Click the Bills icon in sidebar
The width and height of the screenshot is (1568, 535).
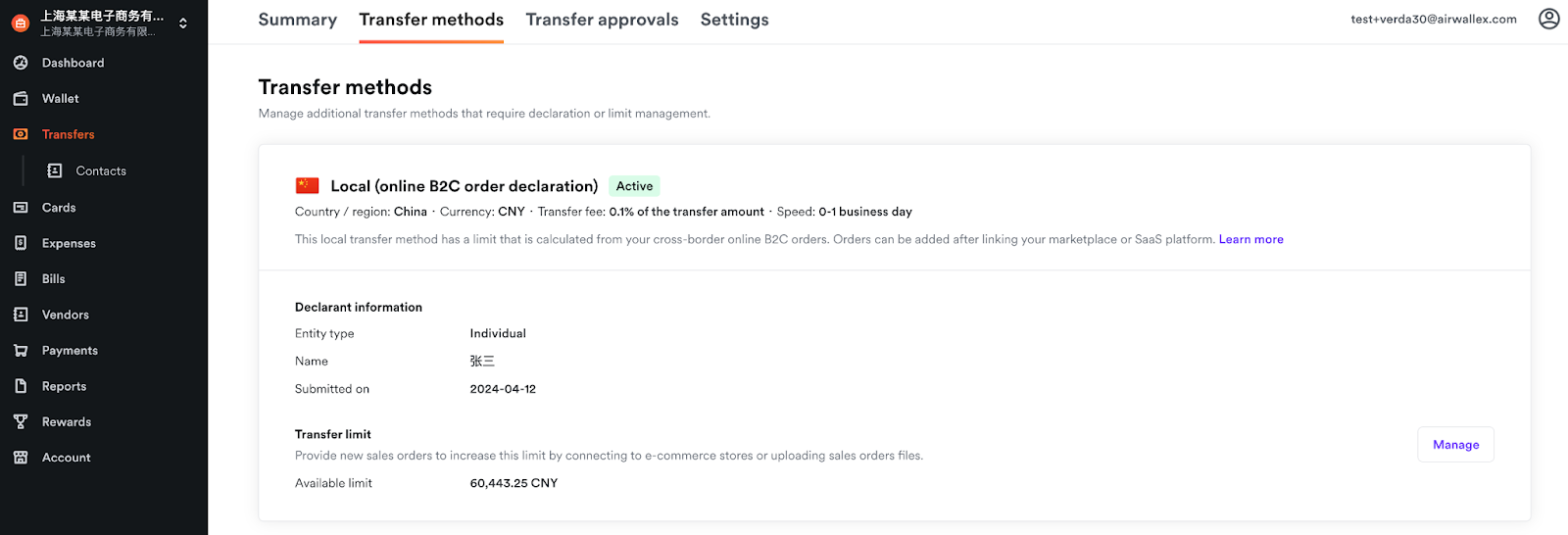coord(21,279)
